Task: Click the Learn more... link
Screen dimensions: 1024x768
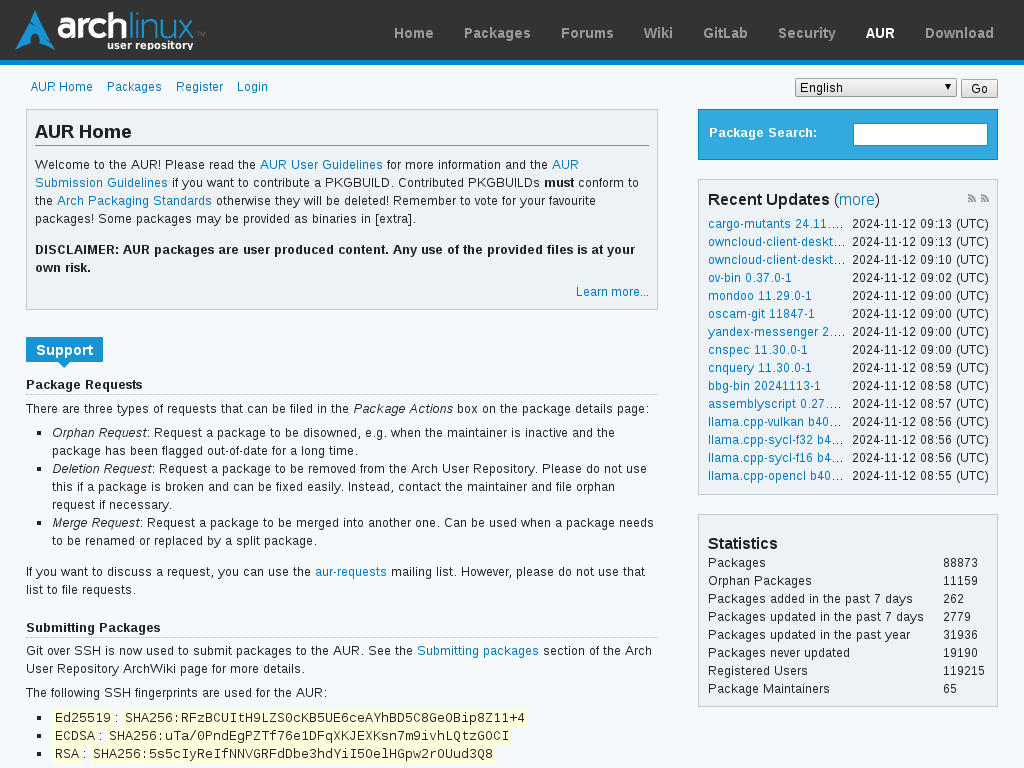Action: [612, 292]
